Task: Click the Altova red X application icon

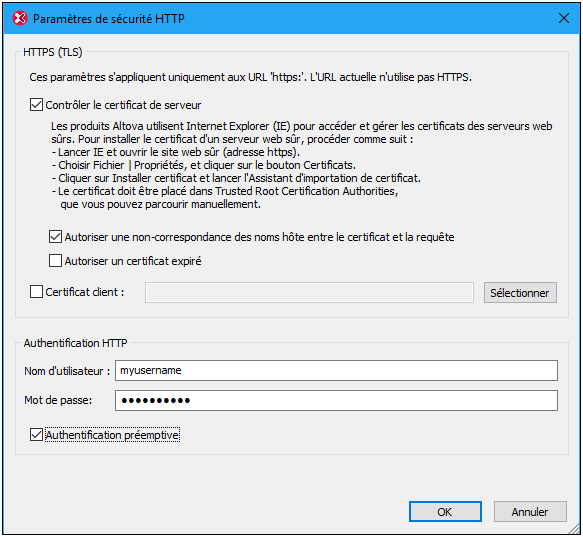Action: (x=20, y=18)
